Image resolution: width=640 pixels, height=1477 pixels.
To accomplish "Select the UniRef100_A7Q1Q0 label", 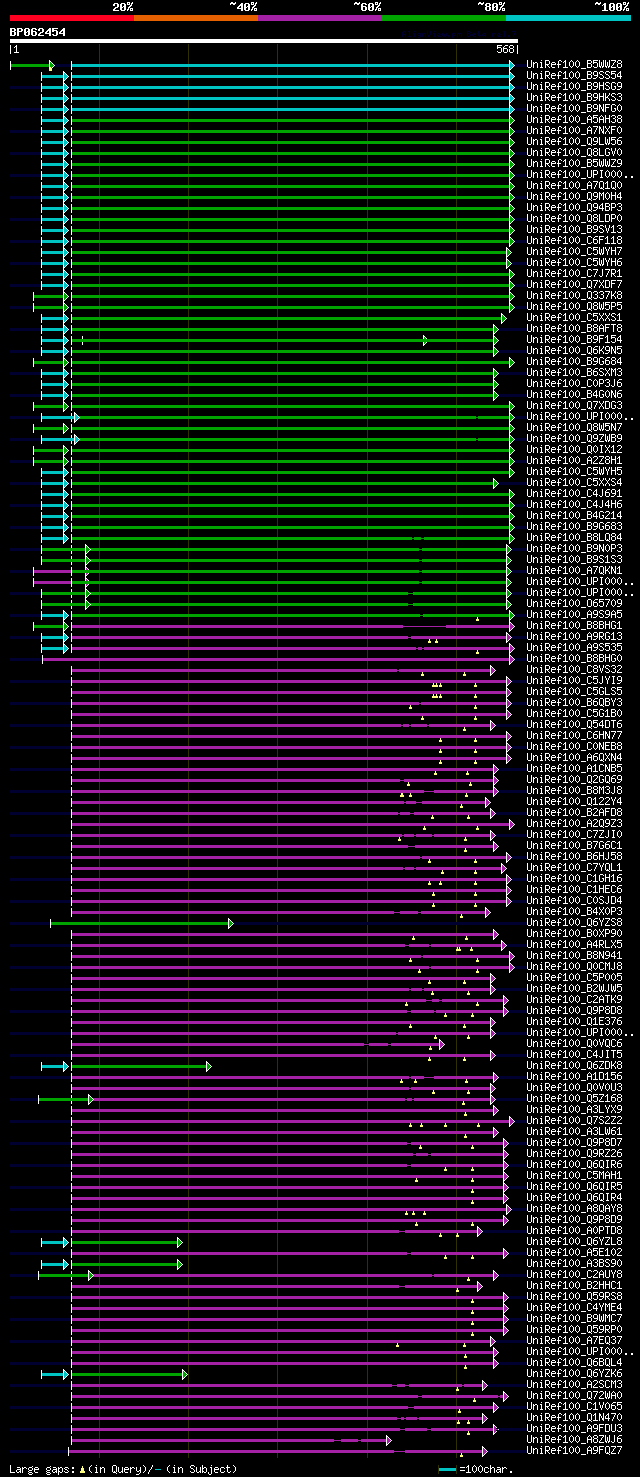I will click(x=574, y=185).
